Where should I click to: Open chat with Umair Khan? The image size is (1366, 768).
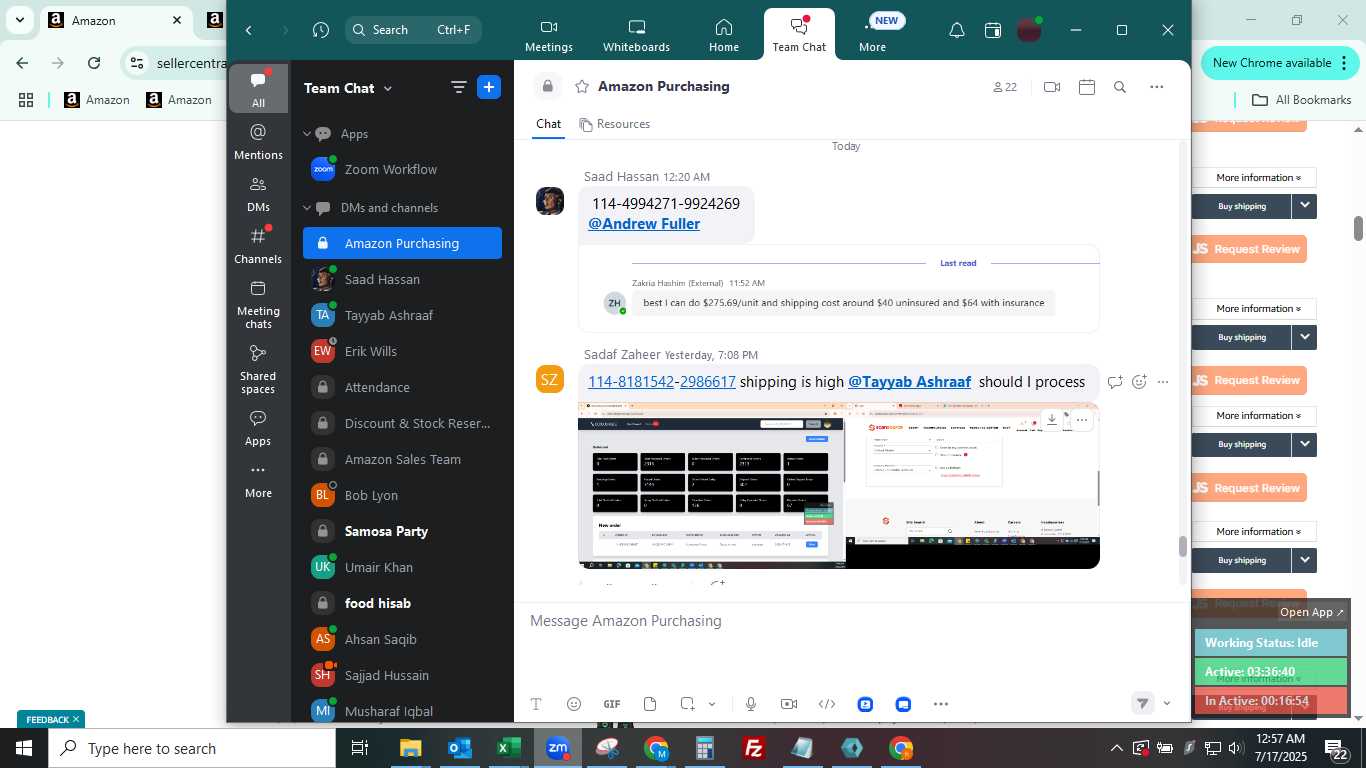[402, 567]
